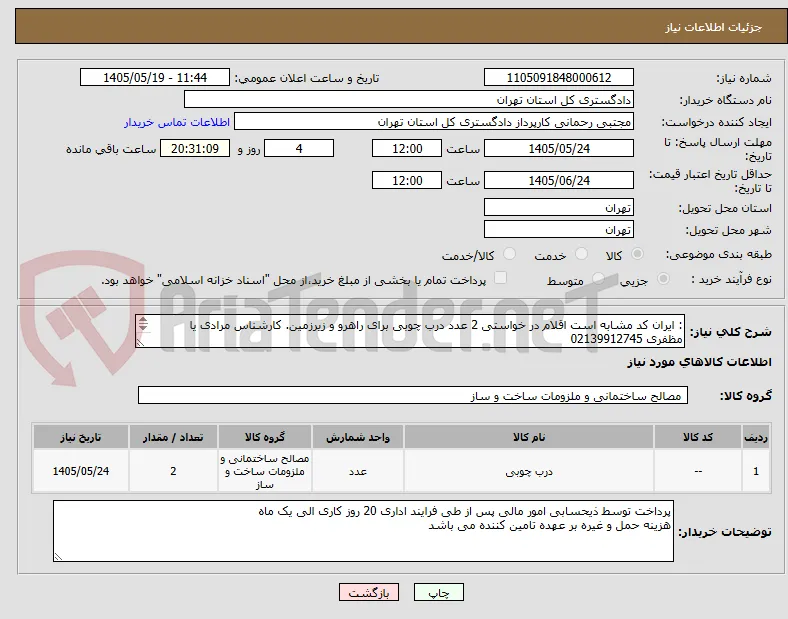Select the کالا radio button
Viewport: 788px width, 619px height.
tap(637, 254)
